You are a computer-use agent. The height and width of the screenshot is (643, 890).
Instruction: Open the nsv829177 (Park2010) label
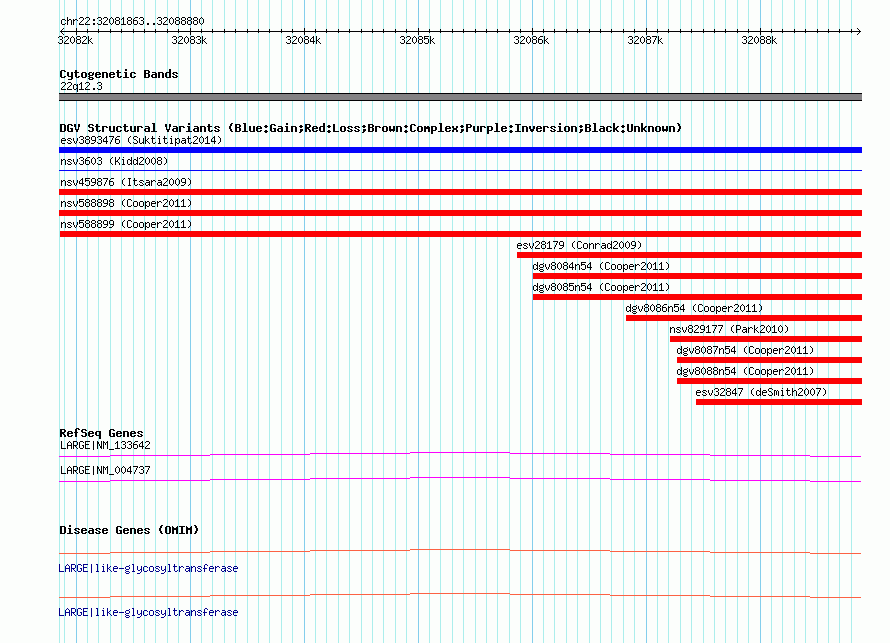pos(729,329)
